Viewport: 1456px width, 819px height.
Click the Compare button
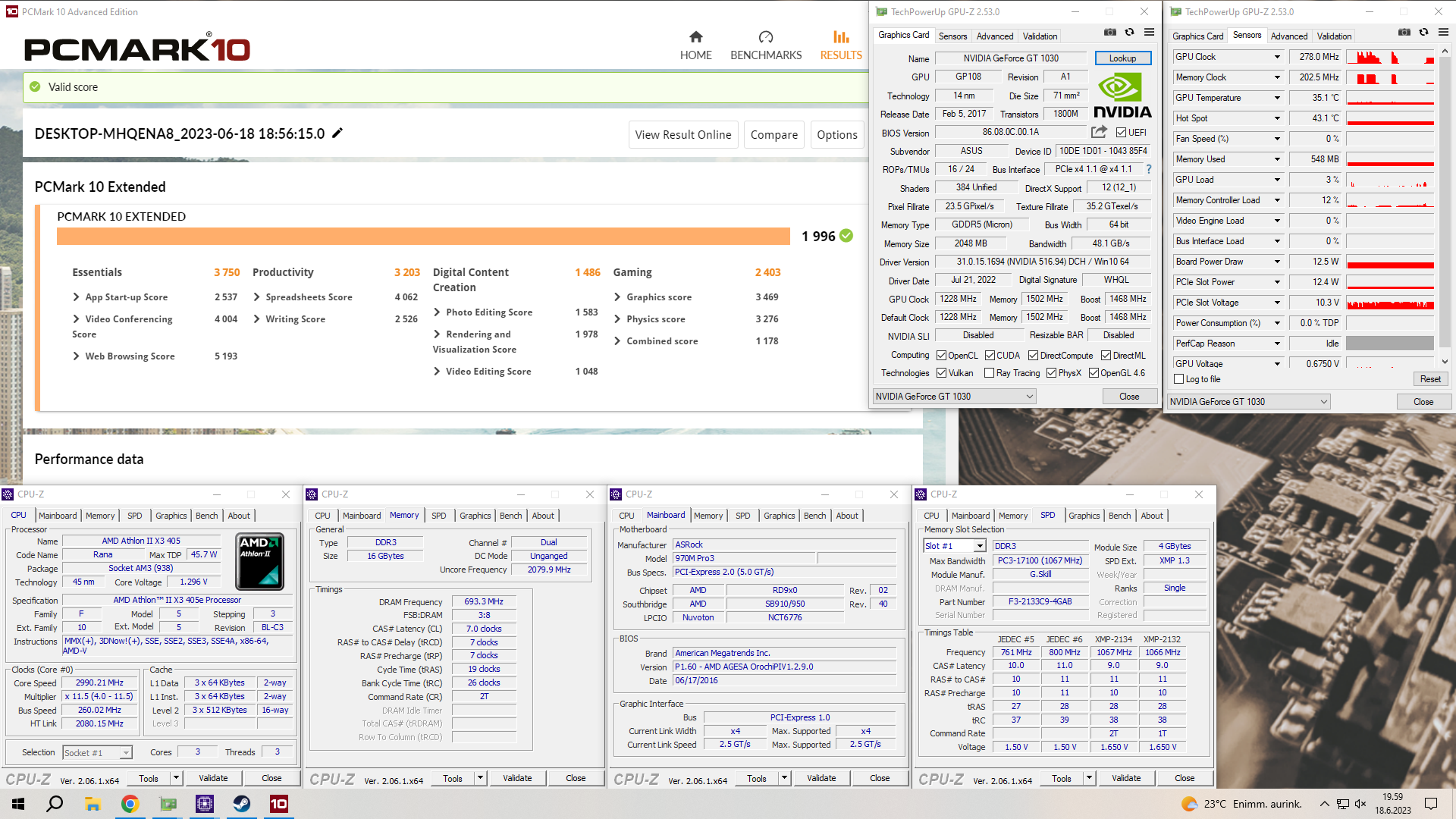pyautogui.click(x=773, y=135)
